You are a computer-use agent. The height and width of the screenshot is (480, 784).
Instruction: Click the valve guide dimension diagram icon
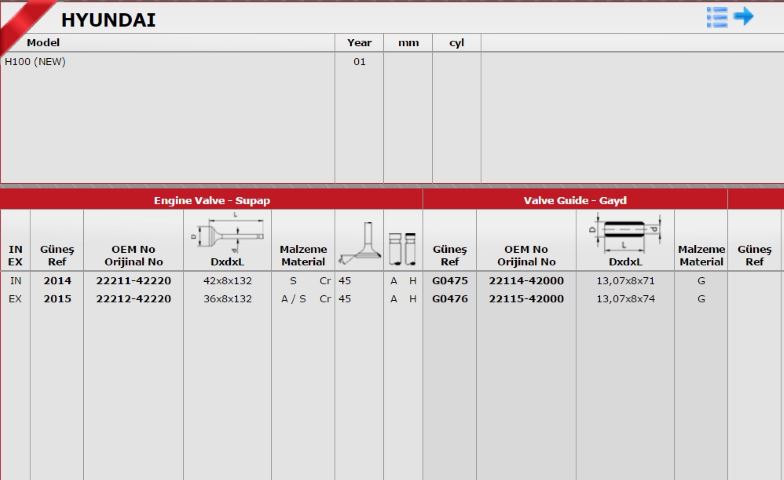[625, 233]
